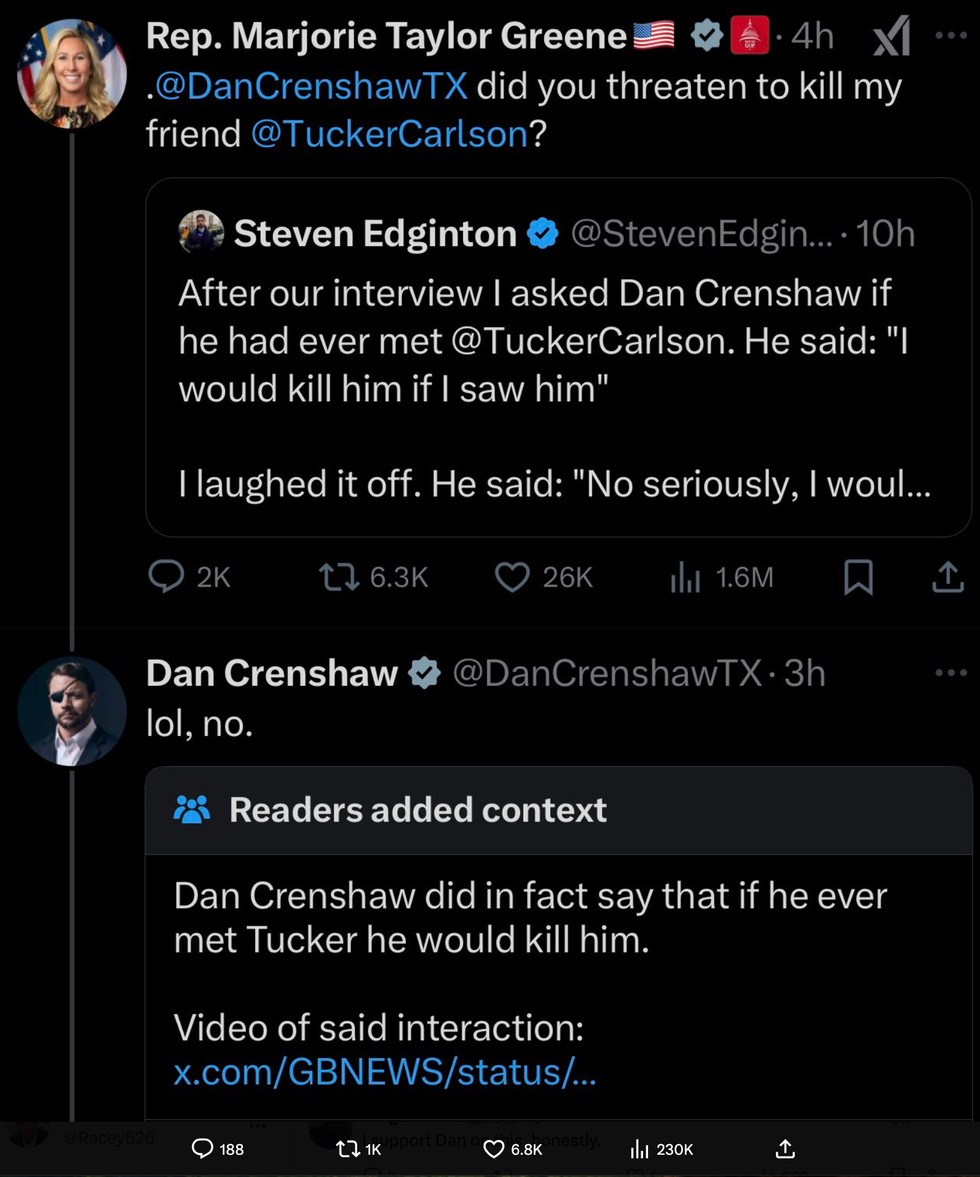This screenshot has width=980, height=1177.
Task: Share Dan Crenshaw's reply
Action: point(785,1148)
